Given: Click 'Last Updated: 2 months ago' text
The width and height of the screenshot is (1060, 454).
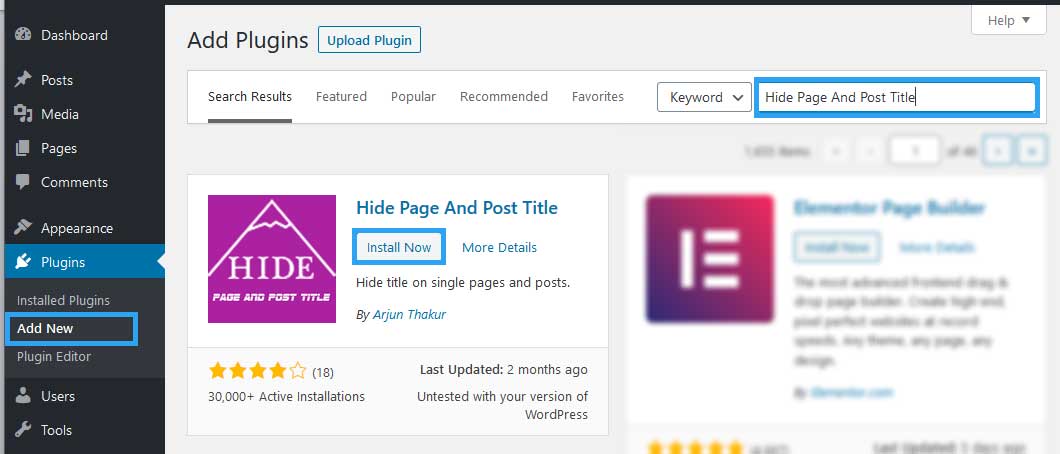Looking at the screenshot, I should click(504, 370).
